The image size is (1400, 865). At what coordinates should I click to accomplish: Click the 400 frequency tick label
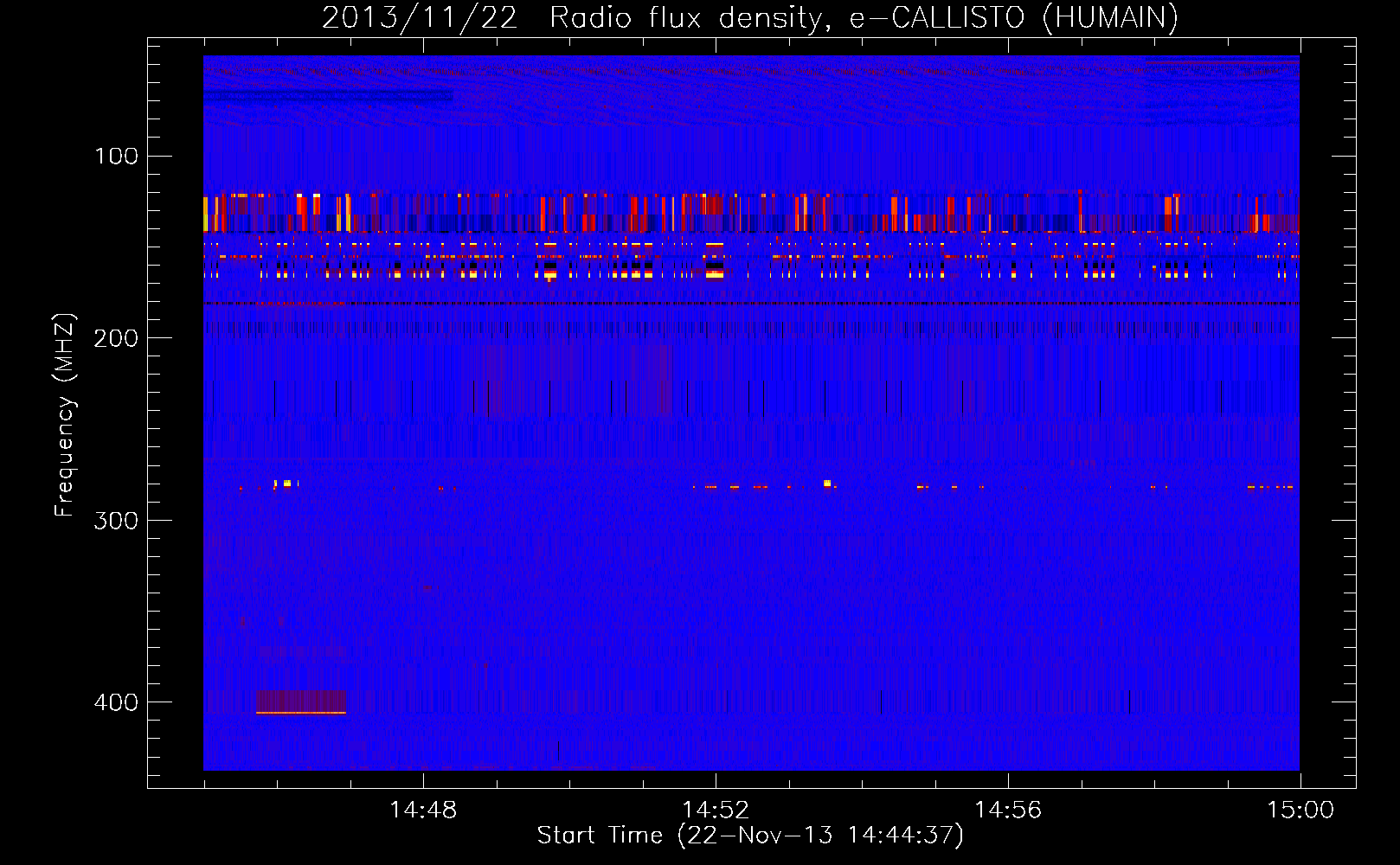tap(116, 702)
